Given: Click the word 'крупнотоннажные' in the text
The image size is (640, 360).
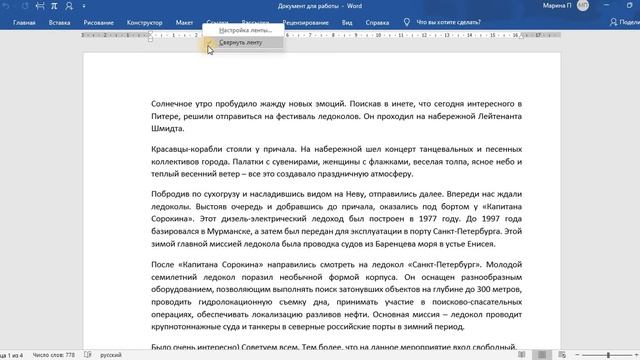Looking at the screenshot, I should pyautogui.click(x=183, y=327).
